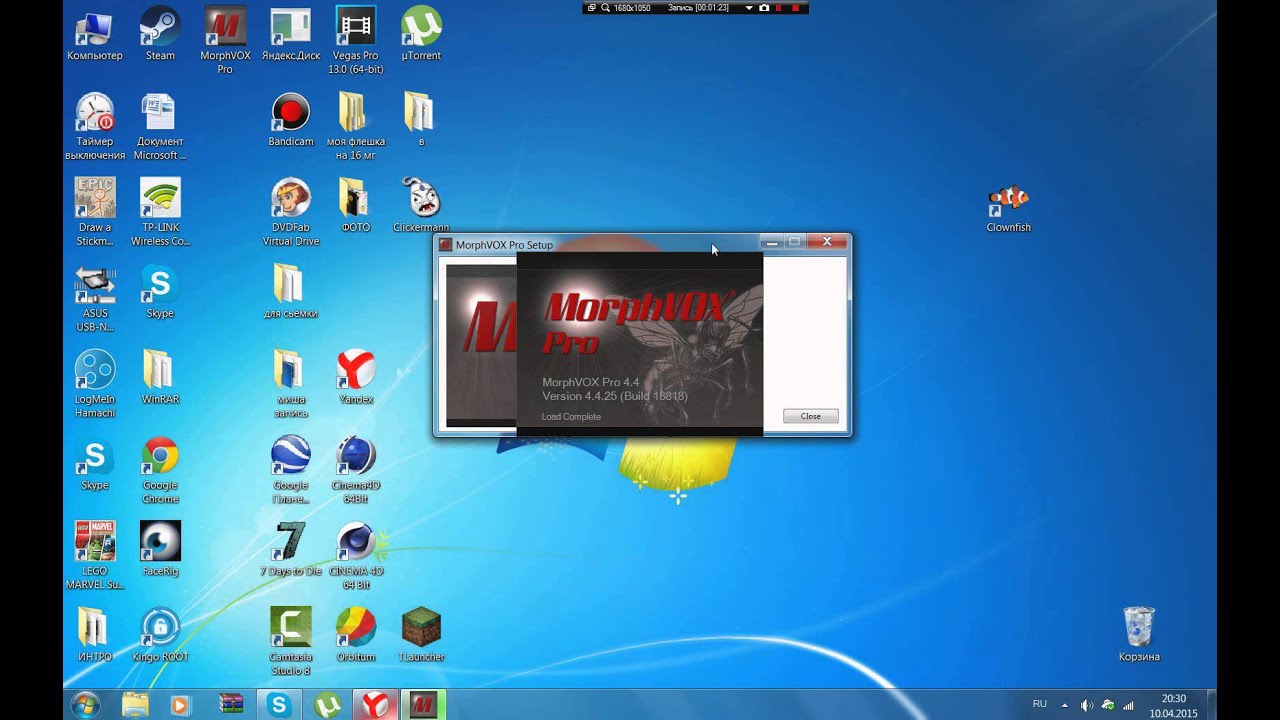Open the Windows Start menu

85,704
